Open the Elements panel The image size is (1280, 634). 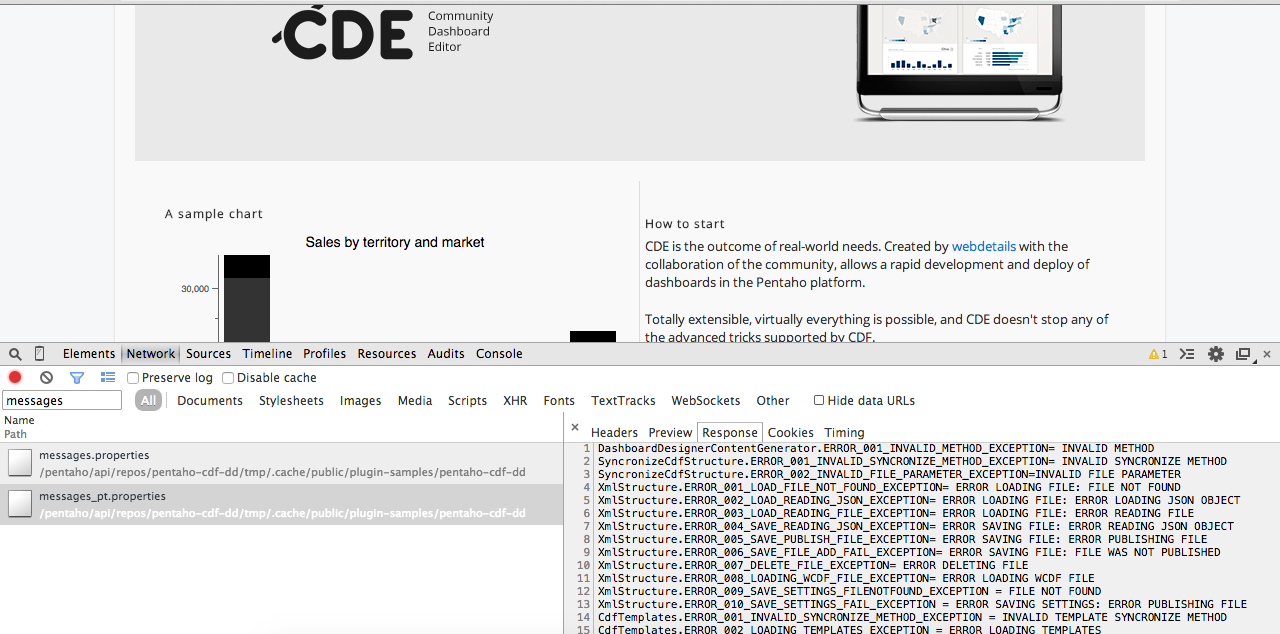point(89,354)
